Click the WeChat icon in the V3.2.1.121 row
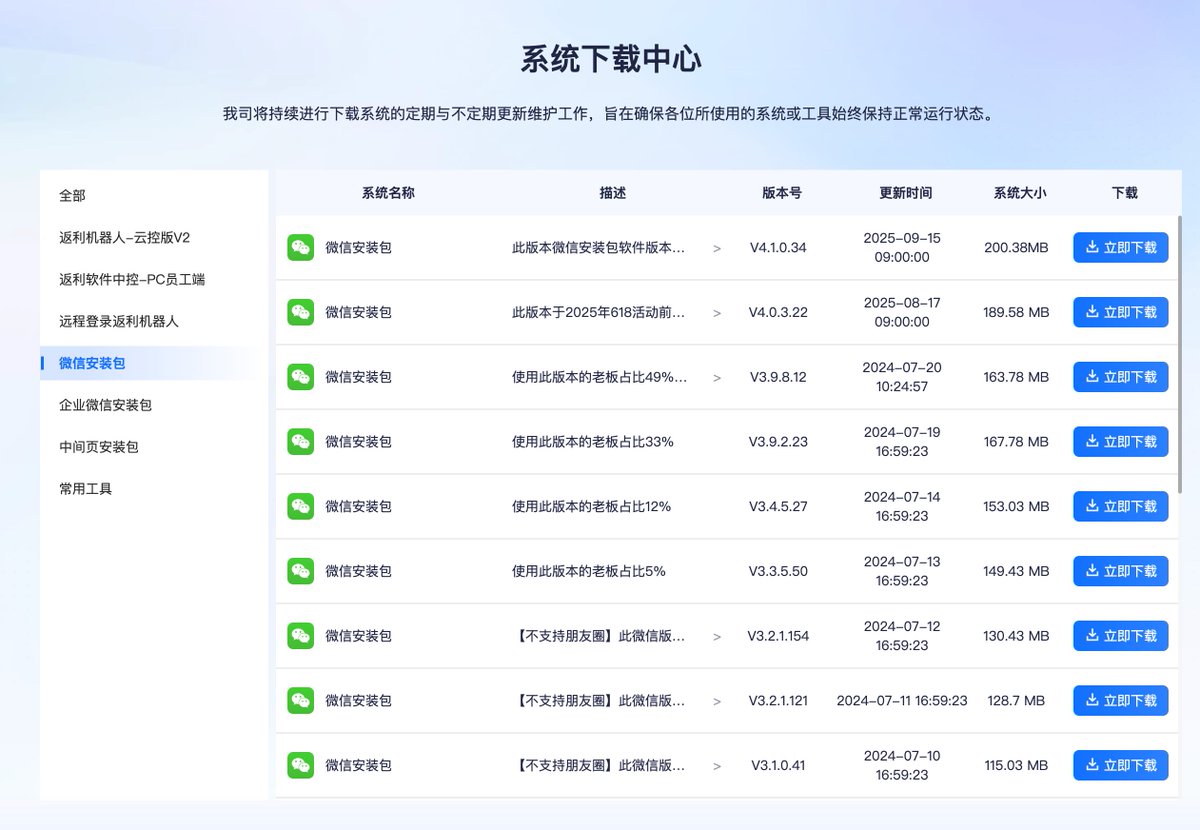The height and width of the screenshot is (830, 1200). (x=300, y=700)
